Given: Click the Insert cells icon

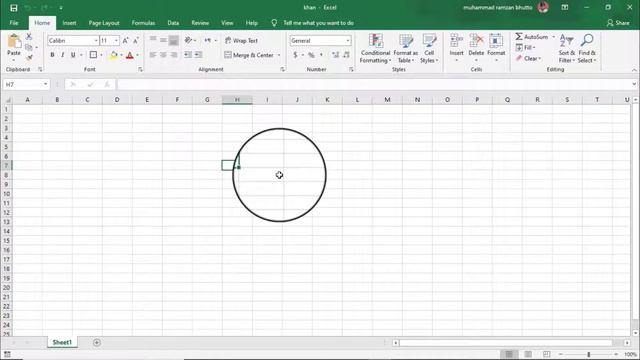Looking at the screenshot, I should pyautogui.click(x=456, y=41).
